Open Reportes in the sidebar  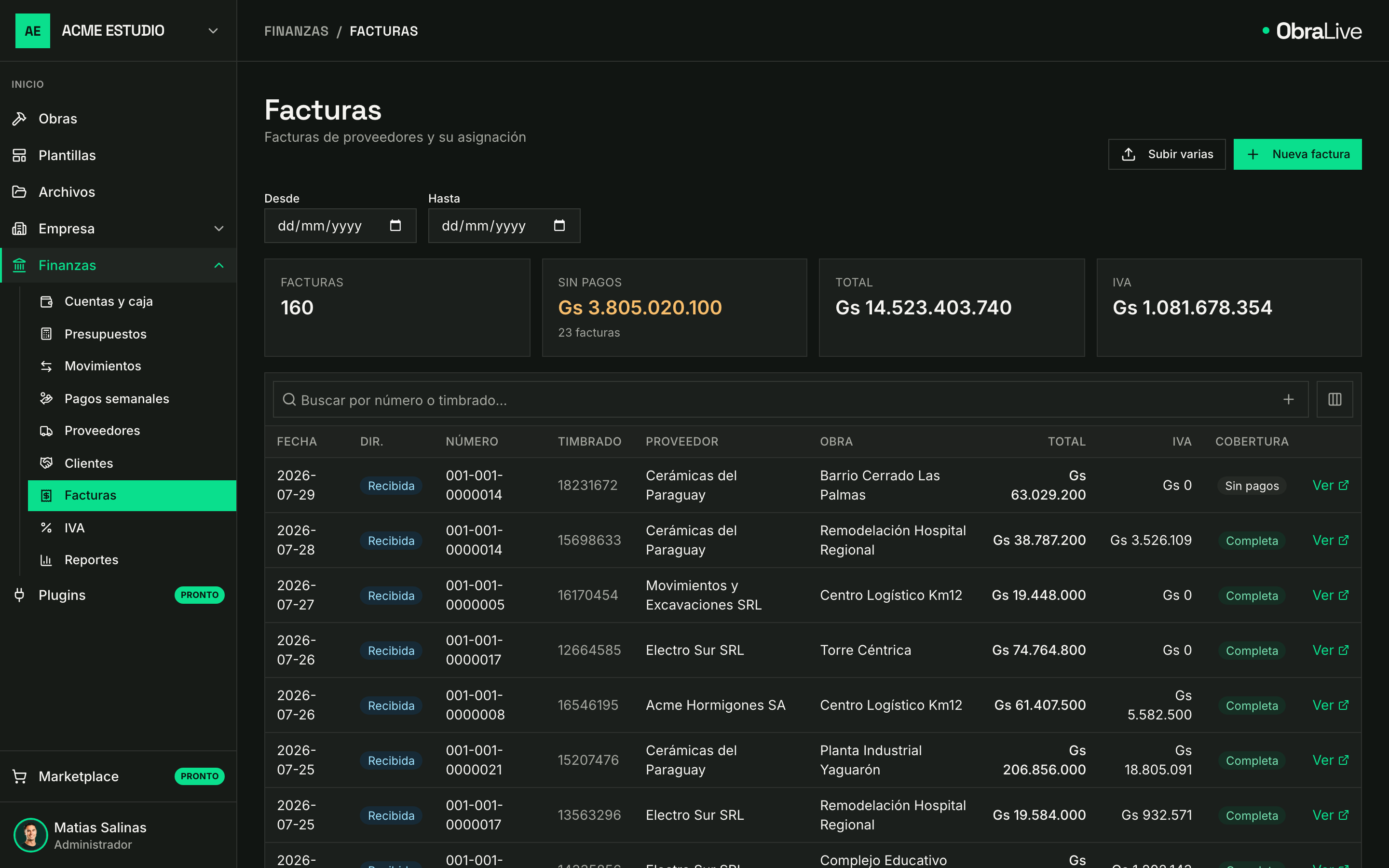pos(132,560)
